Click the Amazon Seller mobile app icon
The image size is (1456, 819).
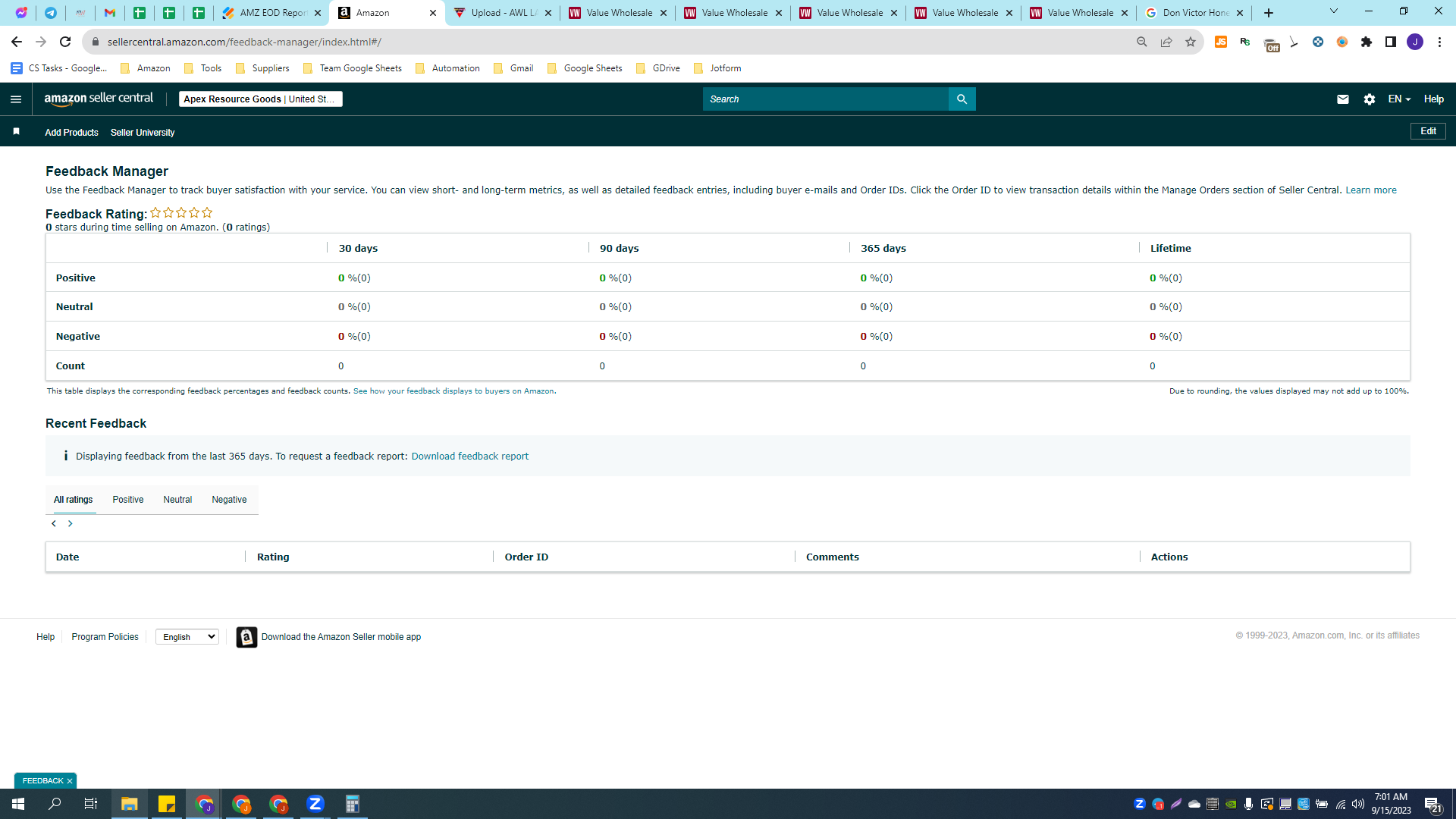246,637
